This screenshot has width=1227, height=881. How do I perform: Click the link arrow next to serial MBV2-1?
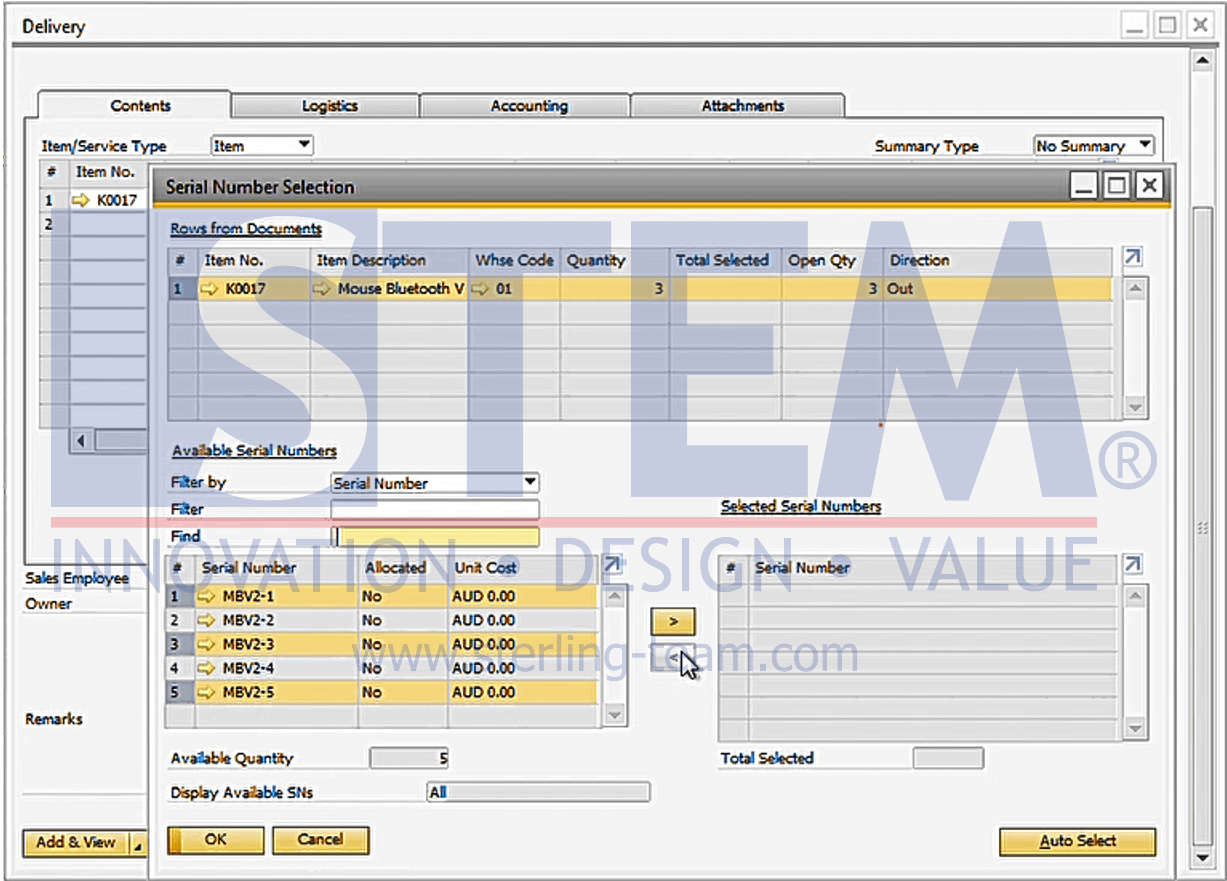(207, 596)
